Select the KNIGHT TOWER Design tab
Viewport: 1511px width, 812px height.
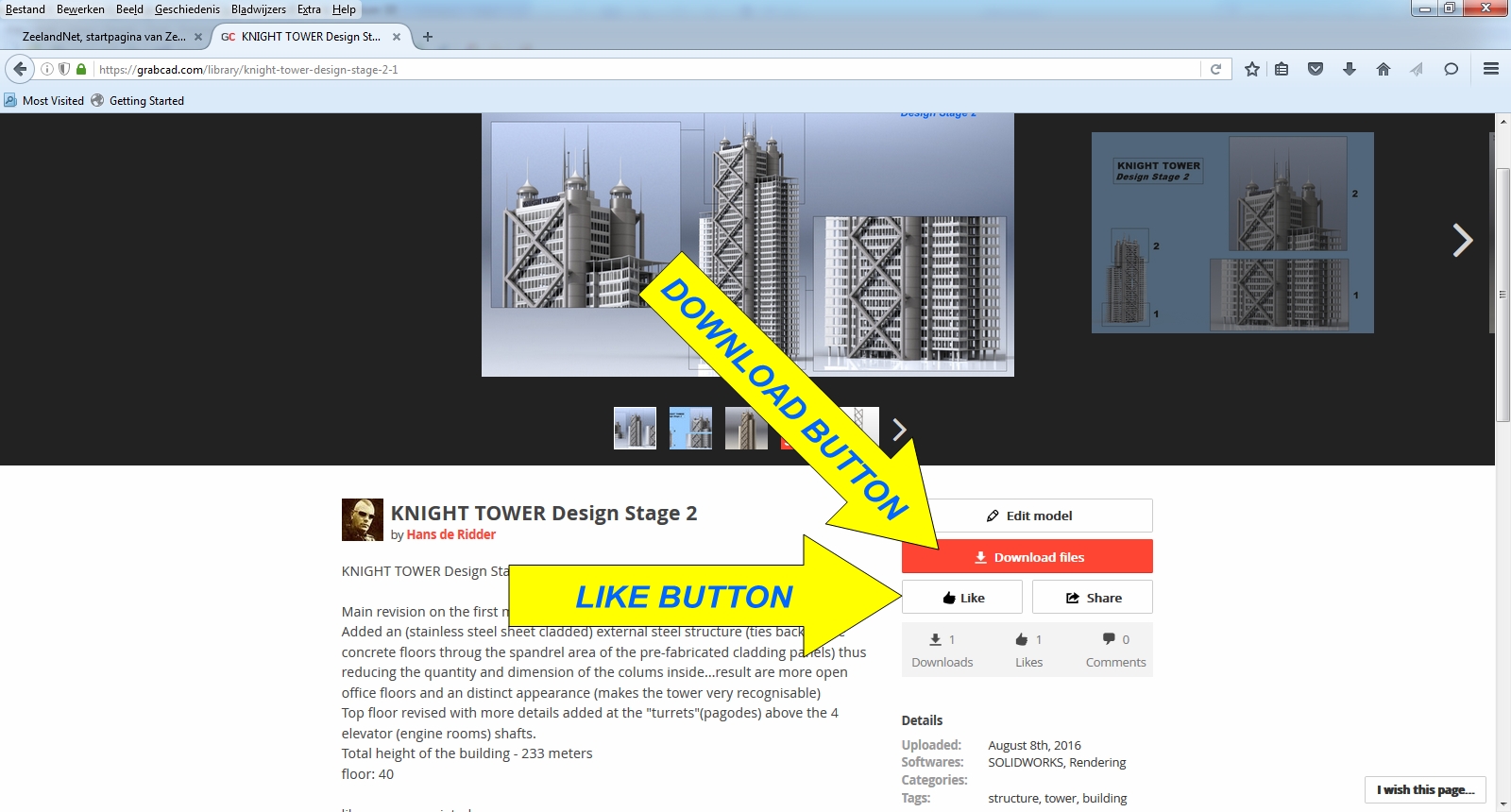tap(312, 37)
